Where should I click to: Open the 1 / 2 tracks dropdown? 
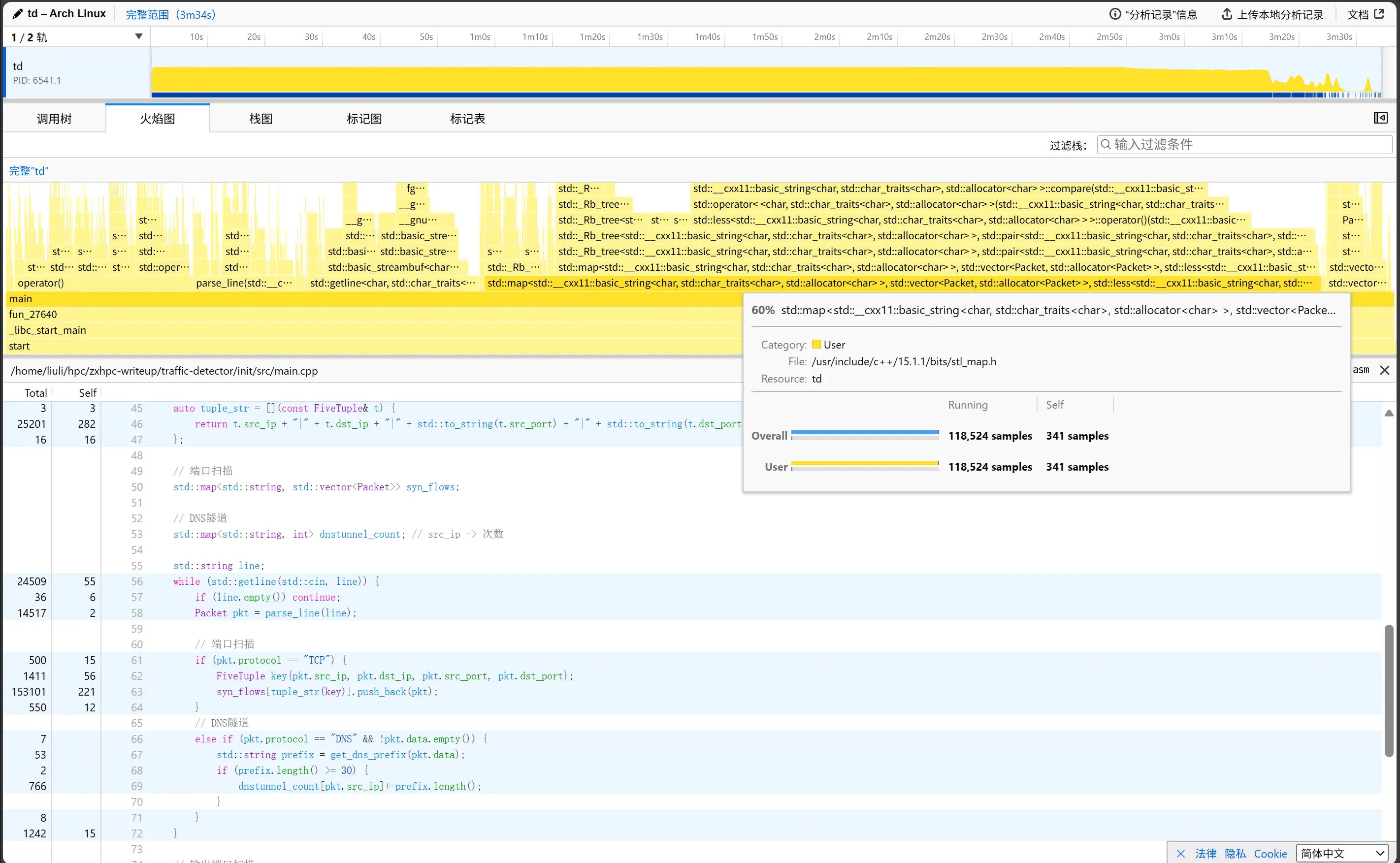coord(138,37)
